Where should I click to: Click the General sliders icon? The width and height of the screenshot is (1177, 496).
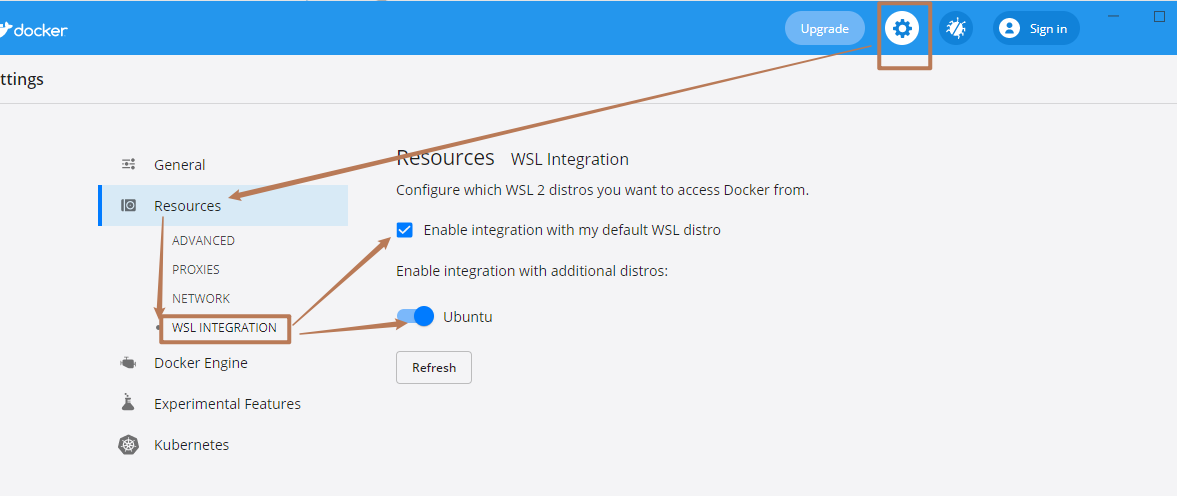point(128,164)
